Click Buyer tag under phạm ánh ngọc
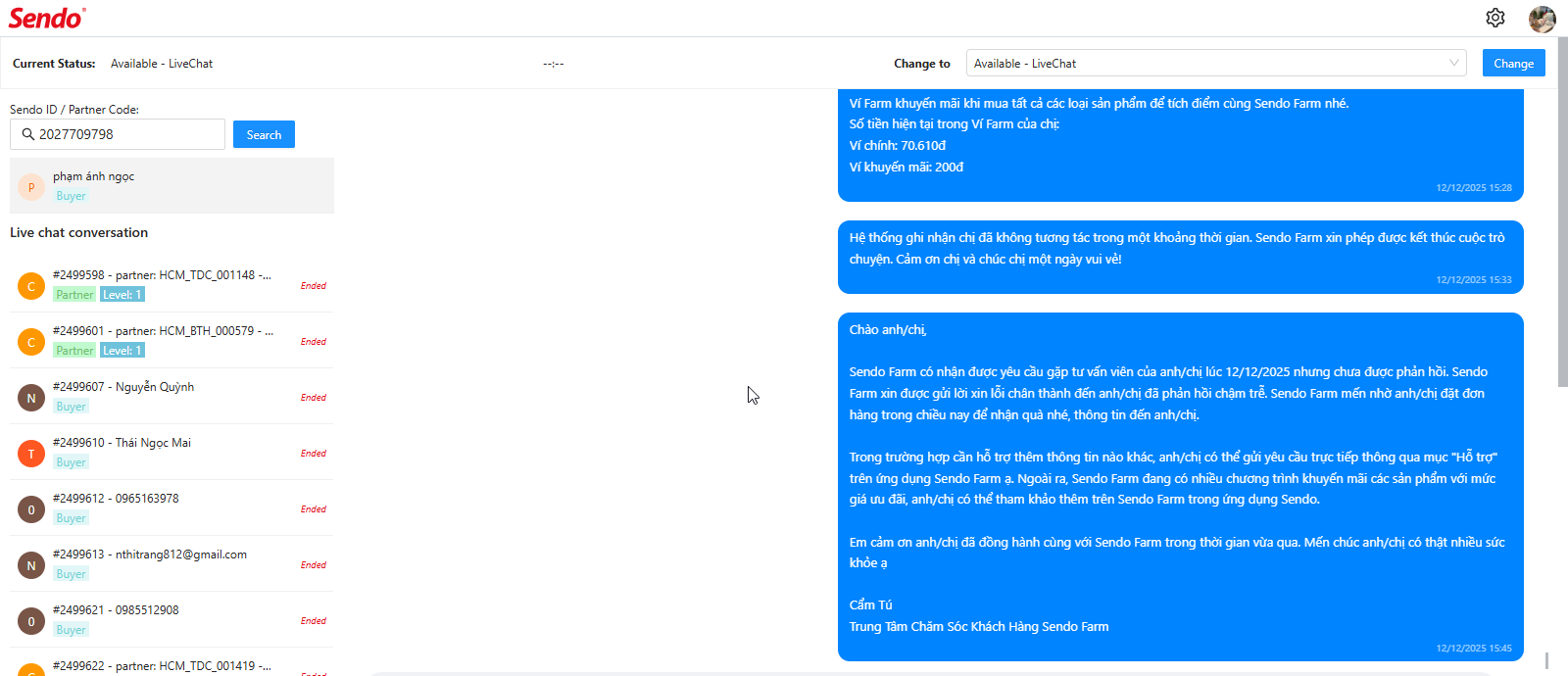 pos(71,196)
